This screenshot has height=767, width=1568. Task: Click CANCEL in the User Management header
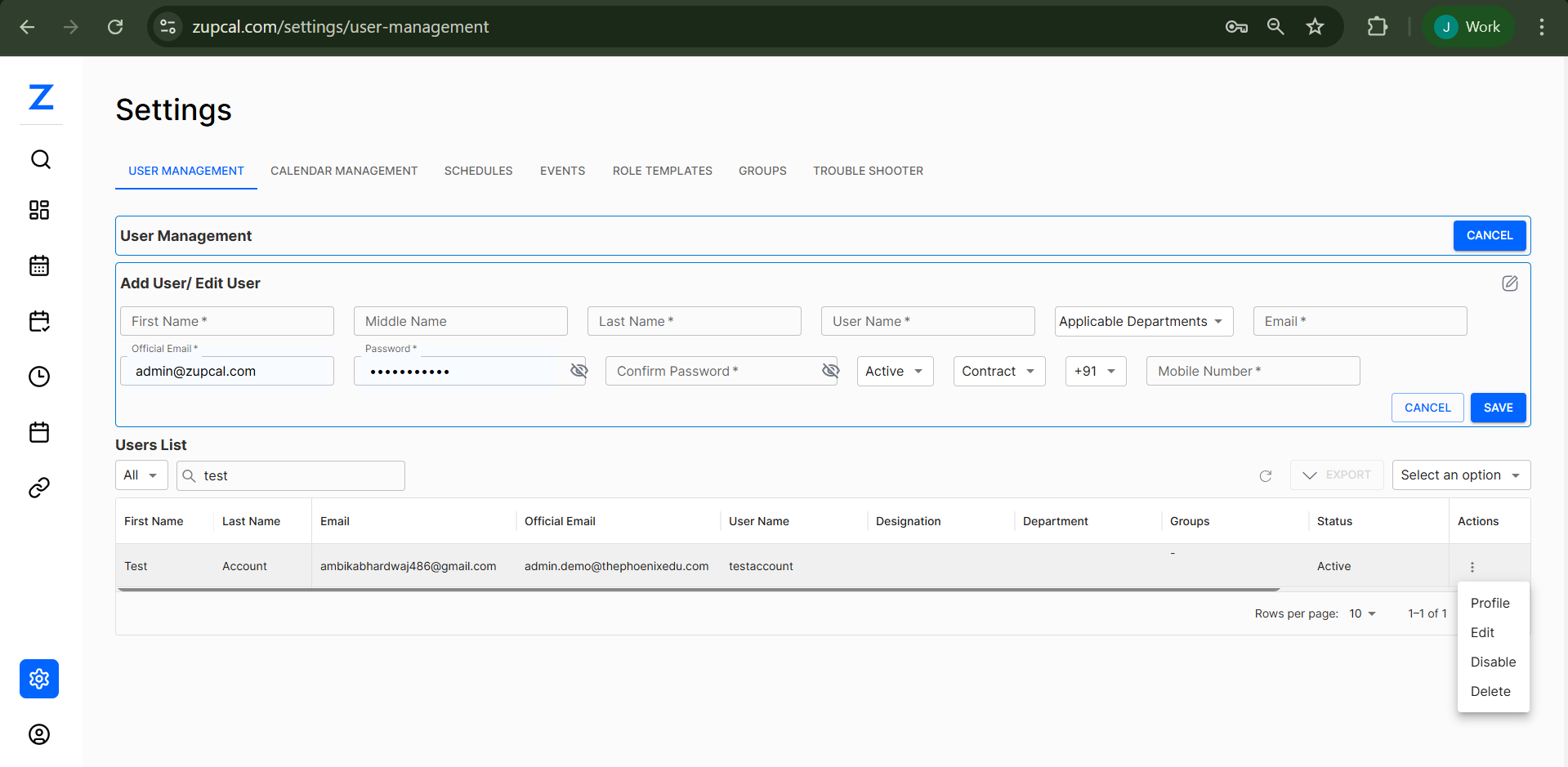pyautogui.click(x=1489, y=235)
